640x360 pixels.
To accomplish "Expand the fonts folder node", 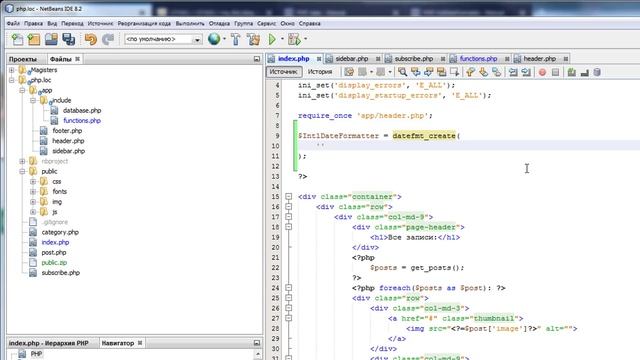I will click(33, 191).
